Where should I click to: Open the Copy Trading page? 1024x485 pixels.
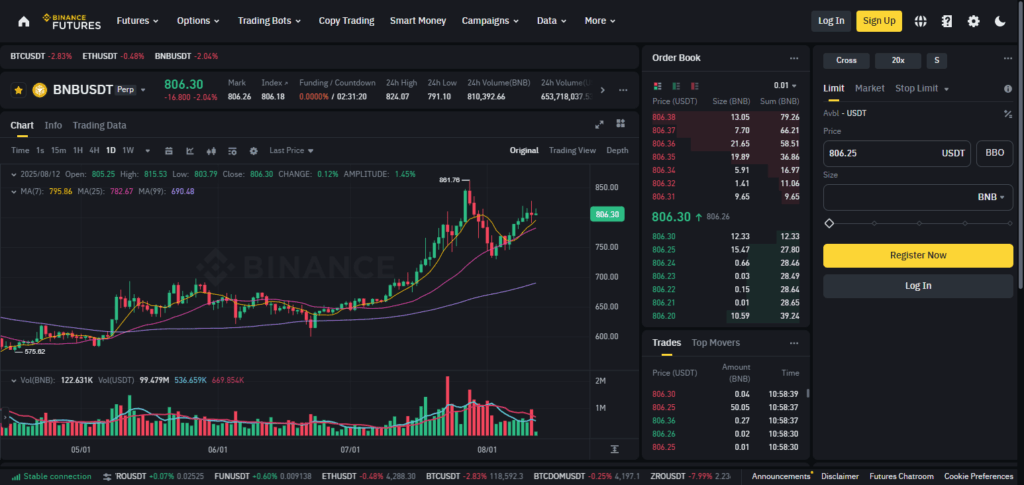click(346, 21)
